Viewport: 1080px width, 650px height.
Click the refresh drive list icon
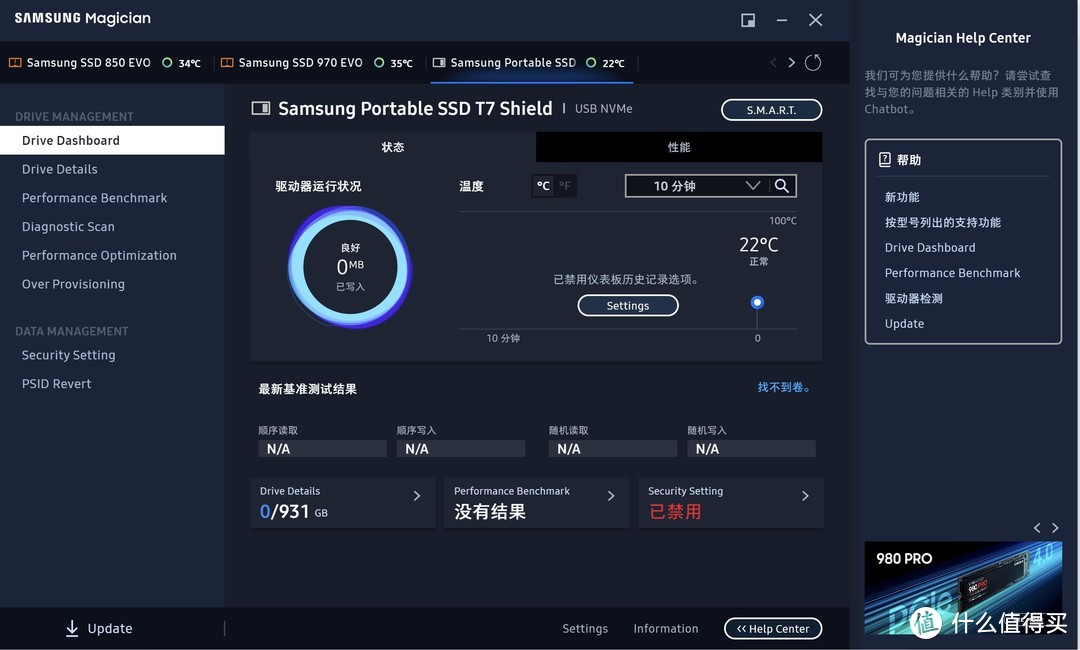(x=813, y=63)
